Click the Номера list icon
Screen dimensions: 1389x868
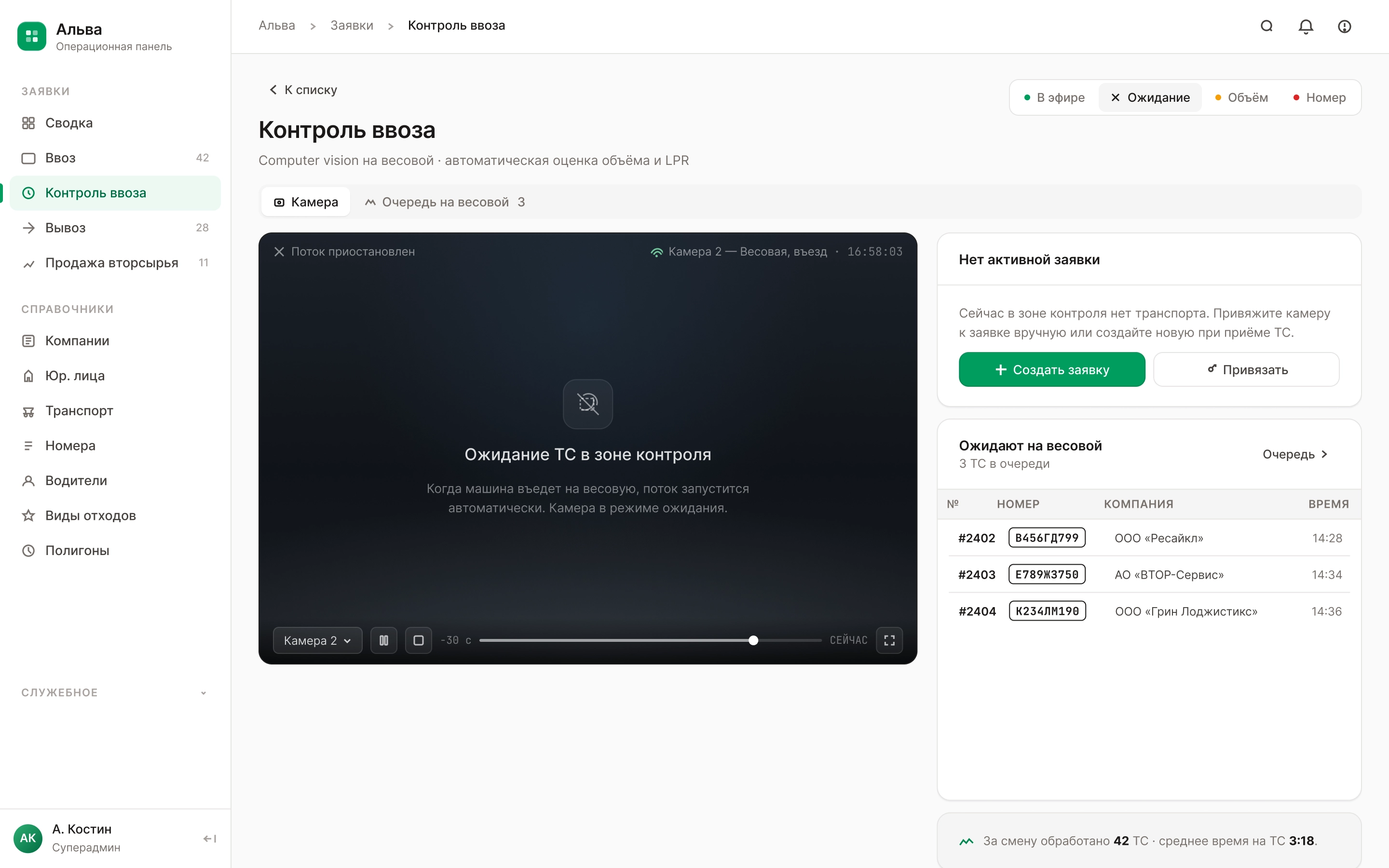click(x=28, y=446)
